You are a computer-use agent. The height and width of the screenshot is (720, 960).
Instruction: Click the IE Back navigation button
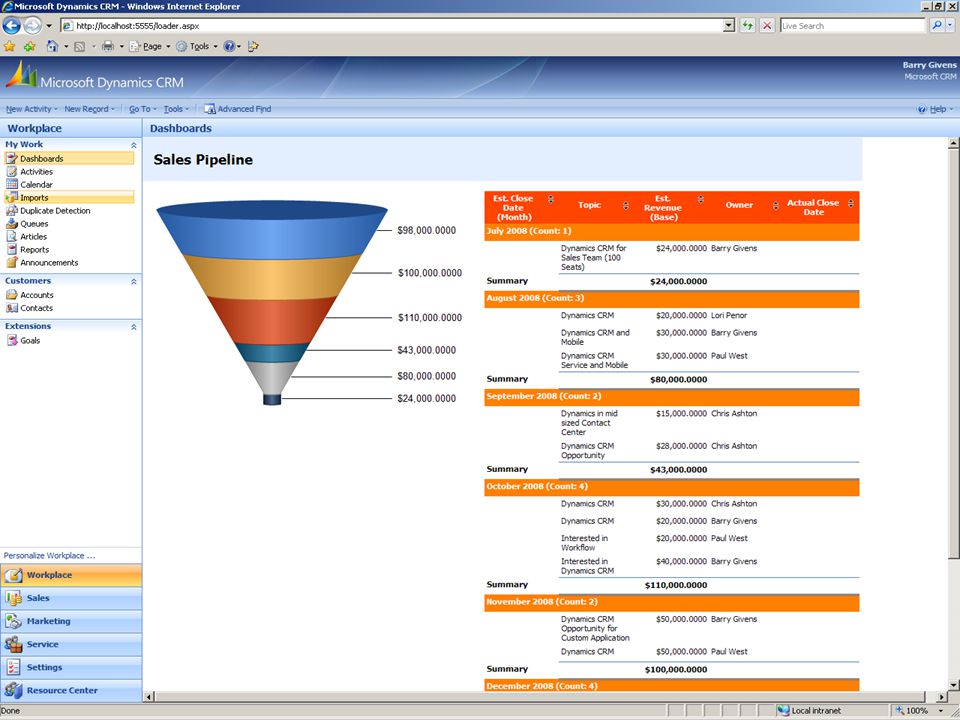point(12,26)
